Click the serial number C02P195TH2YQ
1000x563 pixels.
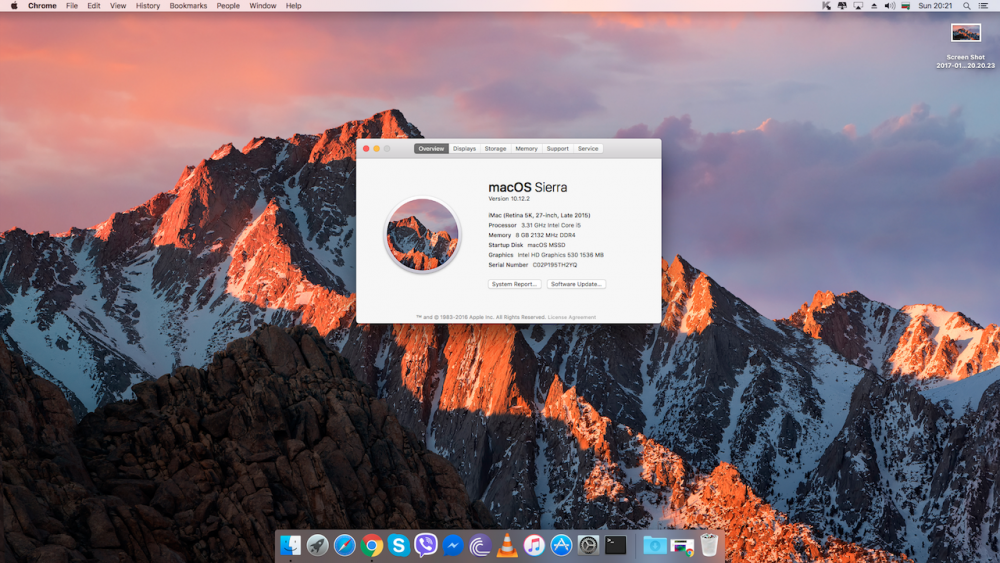[x=555, y=265]
